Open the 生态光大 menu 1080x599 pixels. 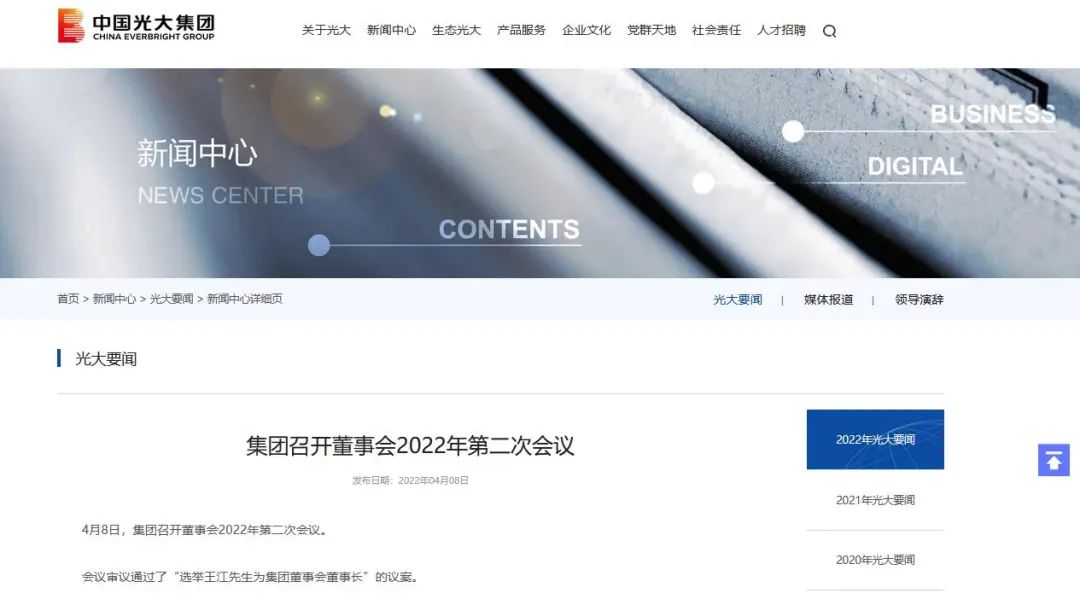click(456, 30)
